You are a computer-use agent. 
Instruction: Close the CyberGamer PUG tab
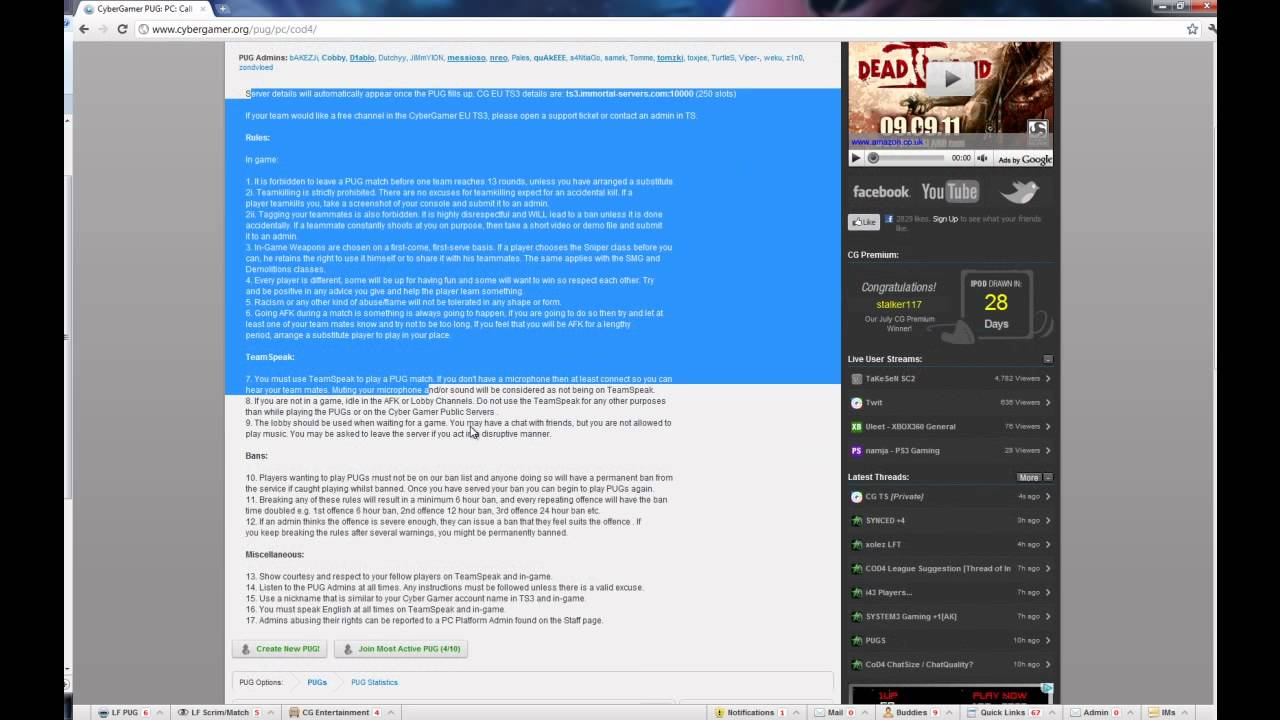click(x=201, y=8)
